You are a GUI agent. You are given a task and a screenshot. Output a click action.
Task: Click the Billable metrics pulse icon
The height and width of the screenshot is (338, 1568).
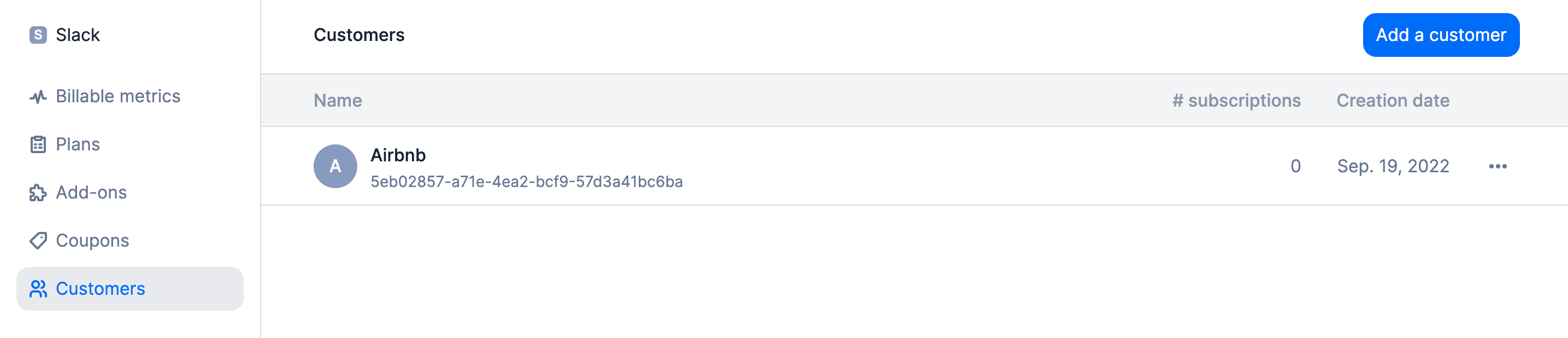click(x=38, y=97)
